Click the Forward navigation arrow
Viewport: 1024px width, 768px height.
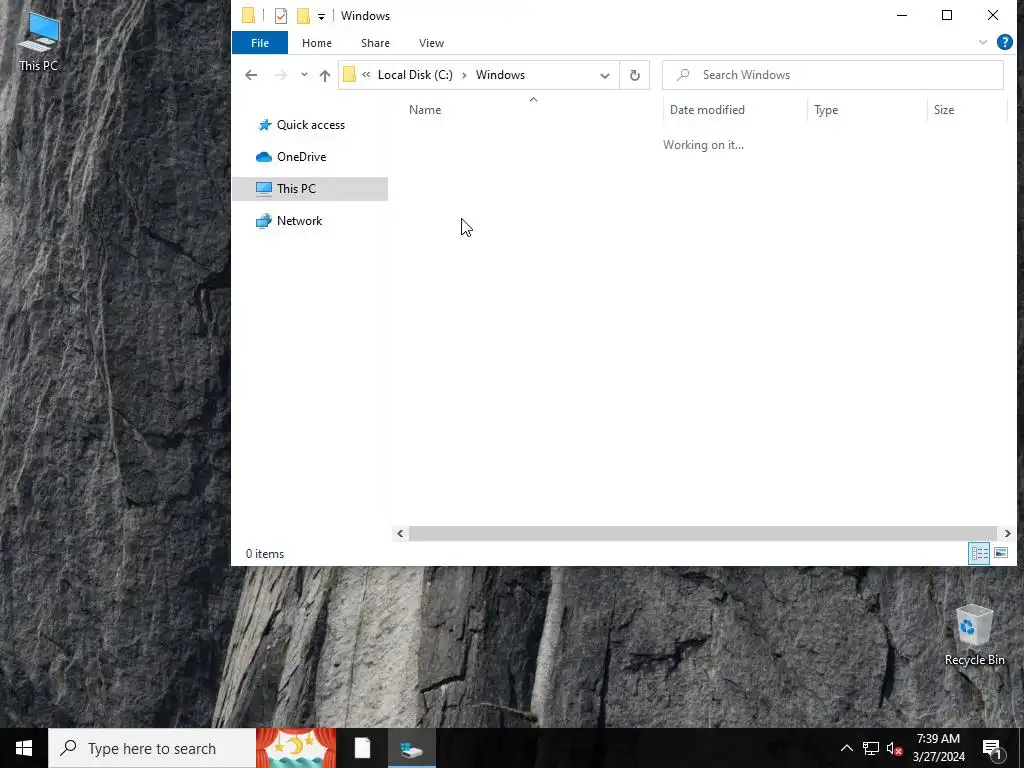[x=280, y=75]
